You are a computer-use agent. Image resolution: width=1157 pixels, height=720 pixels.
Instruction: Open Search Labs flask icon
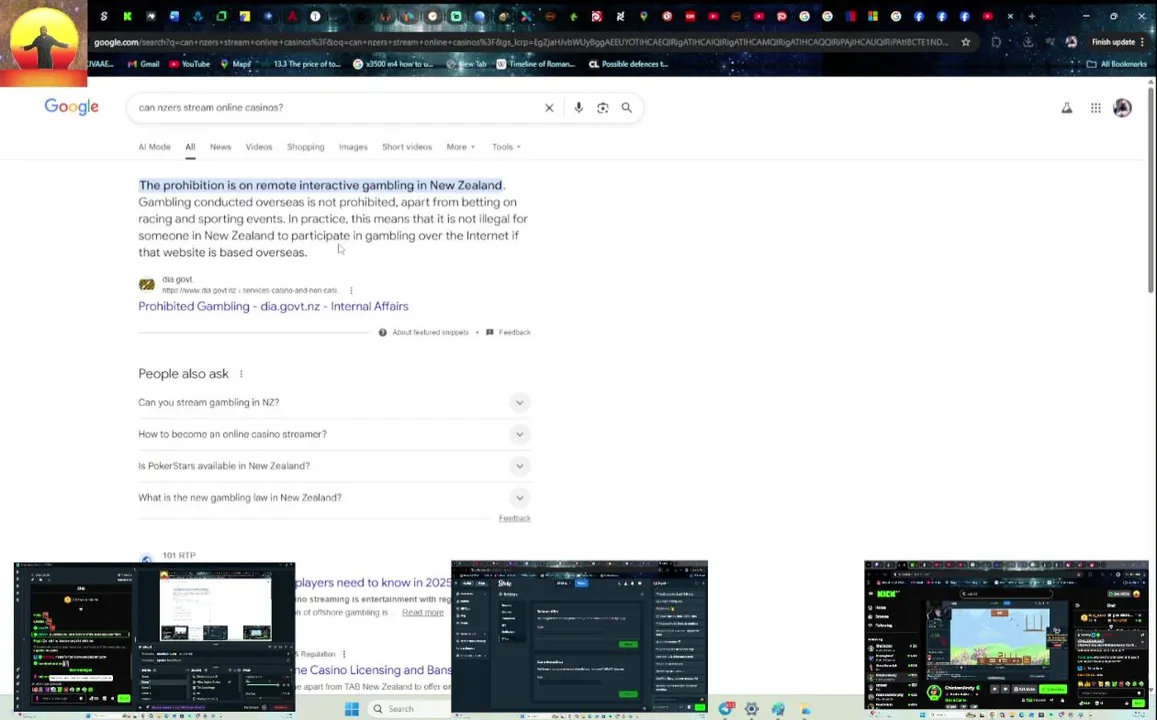tap(1066, 108)
